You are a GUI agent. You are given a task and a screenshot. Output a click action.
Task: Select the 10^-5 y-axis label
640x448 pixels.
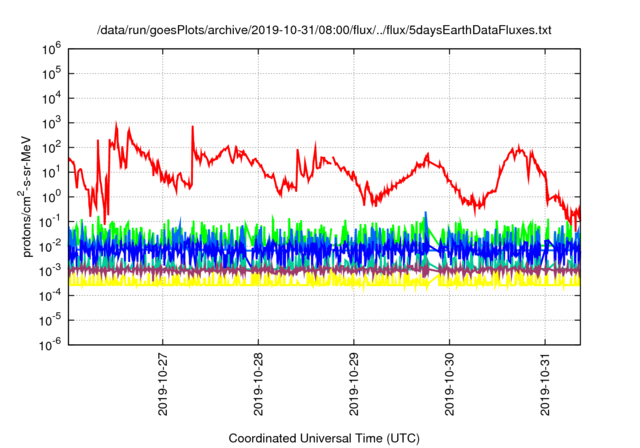pos(51,321)
